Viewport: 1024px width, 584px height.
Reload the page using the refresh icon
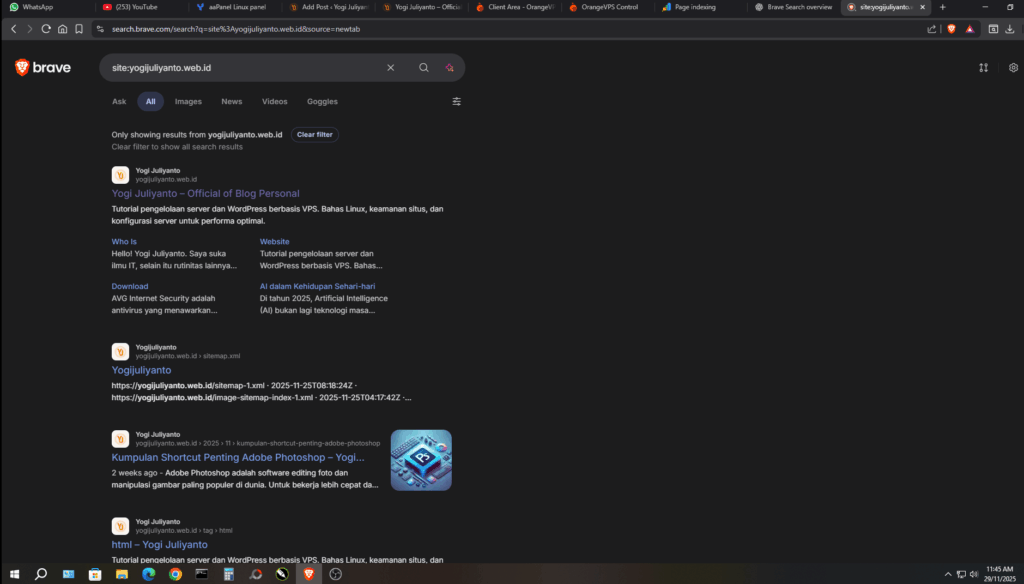click(46, 29)
